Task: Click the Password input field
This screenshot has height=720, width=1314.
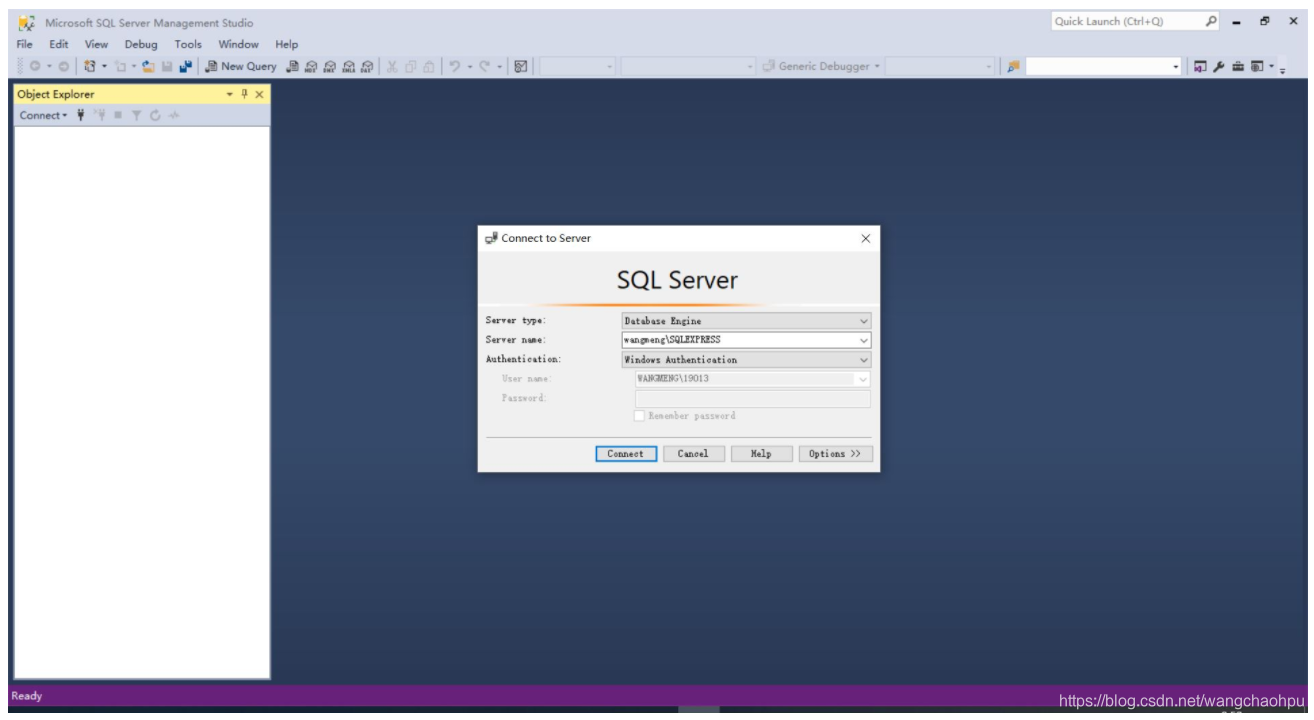Action: pos(753,399)
